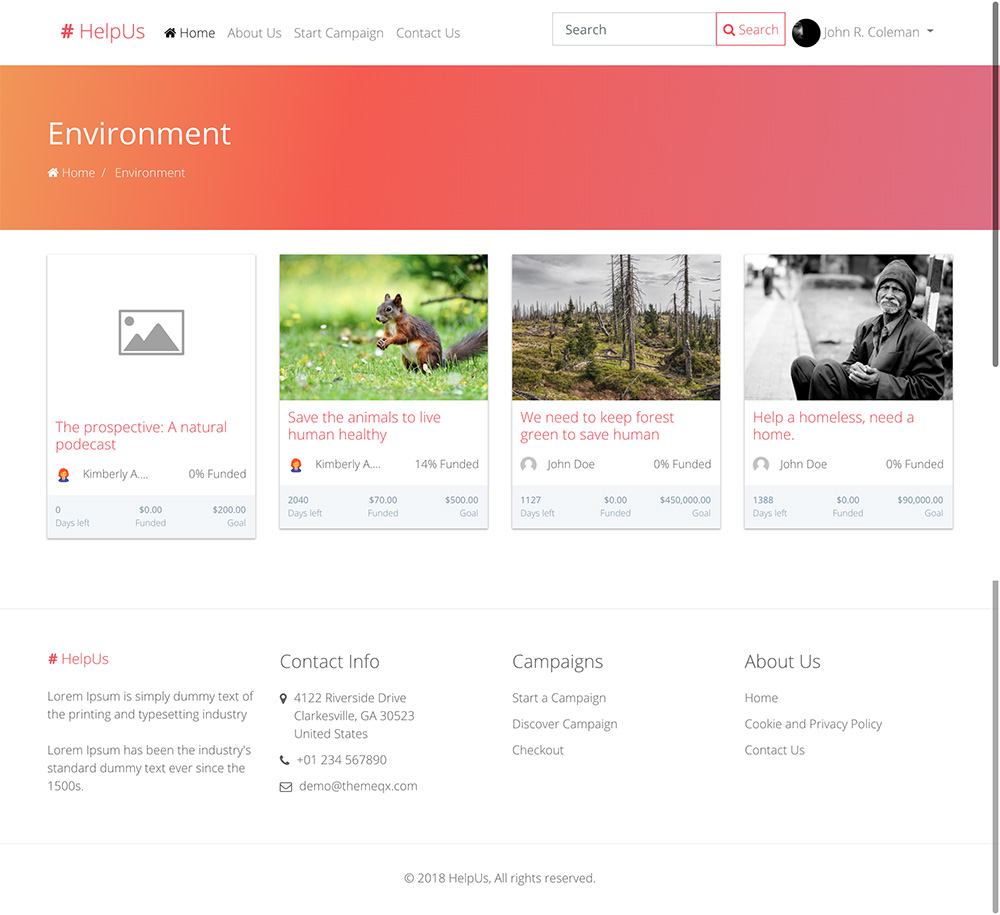Open the squirrel campaign image
1000x915 pixels.
pyautogui.click(x=383, y=327)
